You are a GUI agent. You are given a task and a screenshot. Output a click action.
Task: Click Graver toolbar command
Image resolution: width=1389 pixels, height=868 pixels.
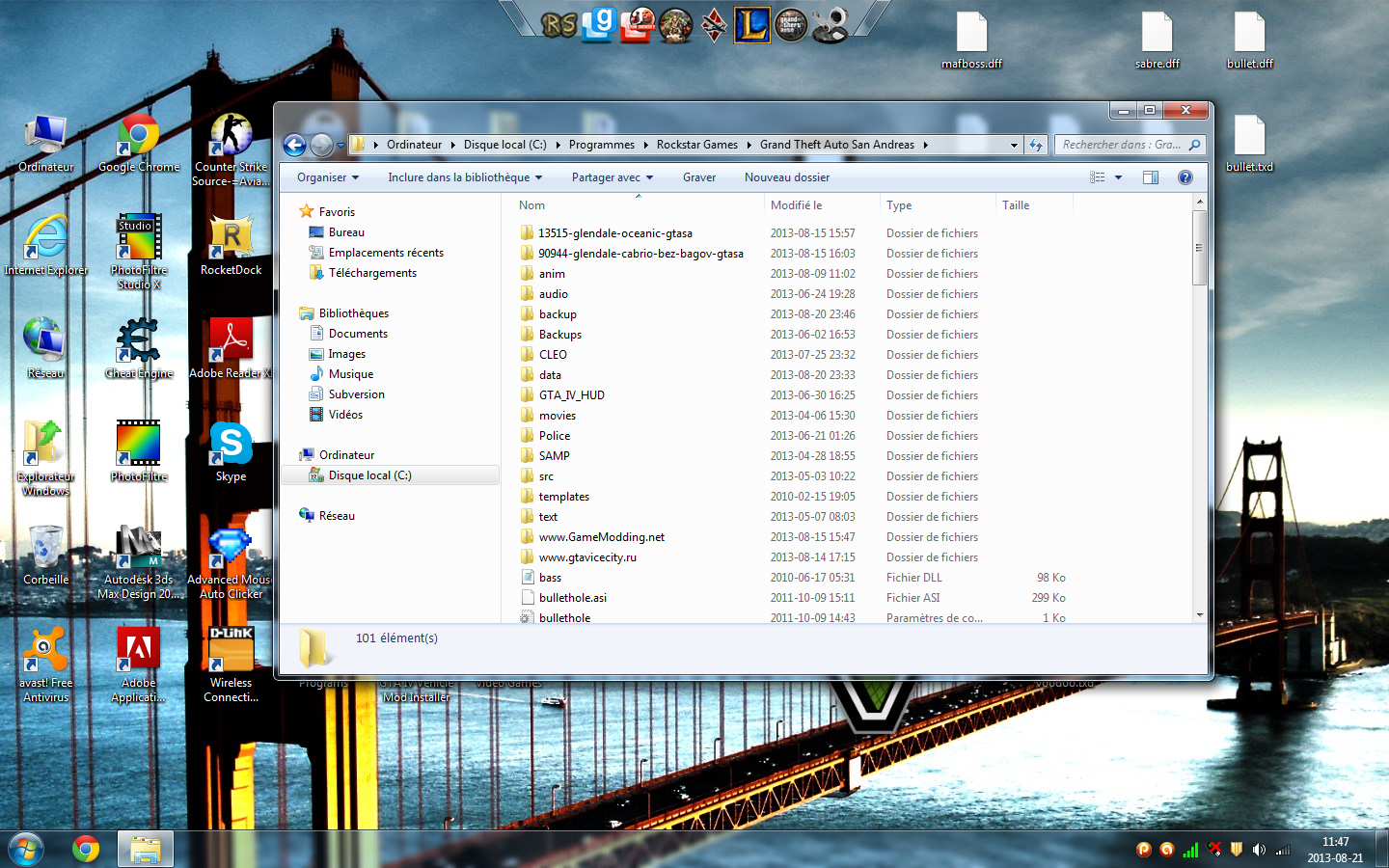pos(699,177)
